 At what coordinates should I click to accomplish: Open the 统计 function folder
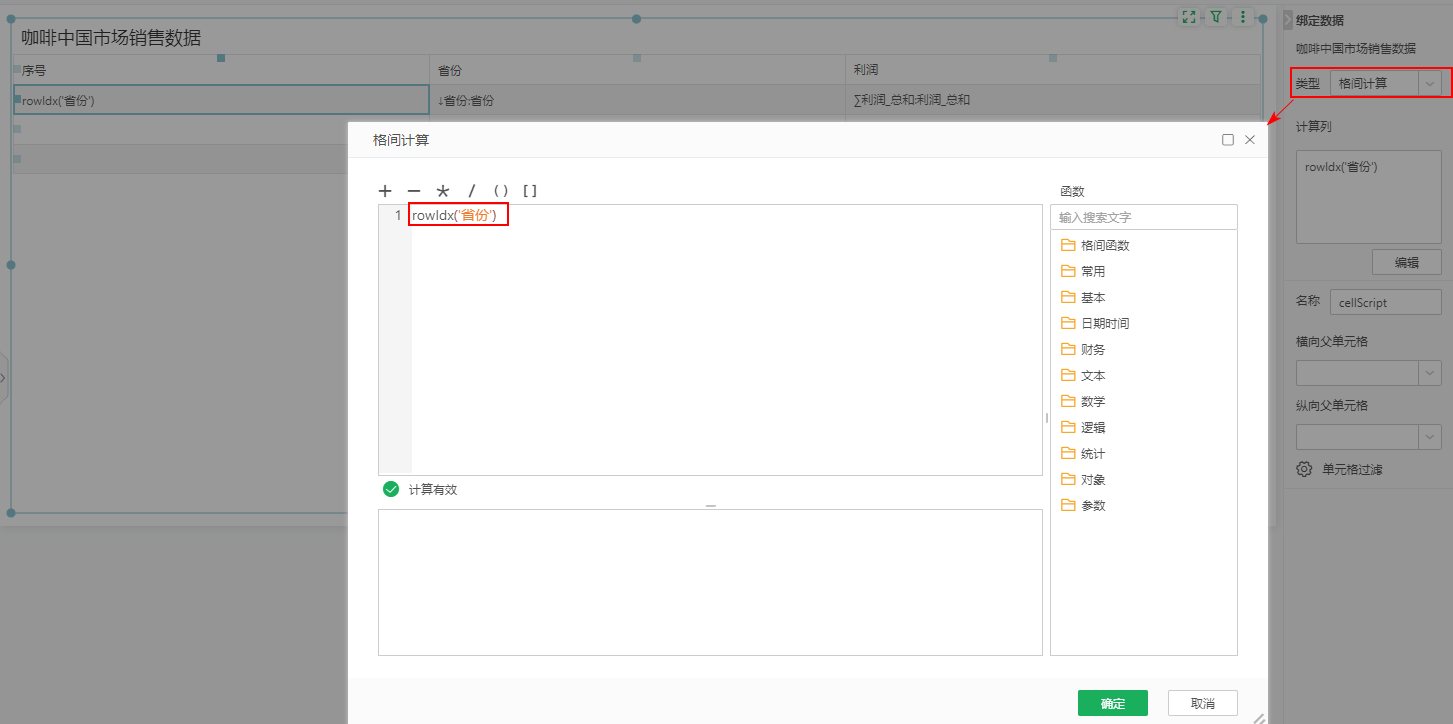1083,453
